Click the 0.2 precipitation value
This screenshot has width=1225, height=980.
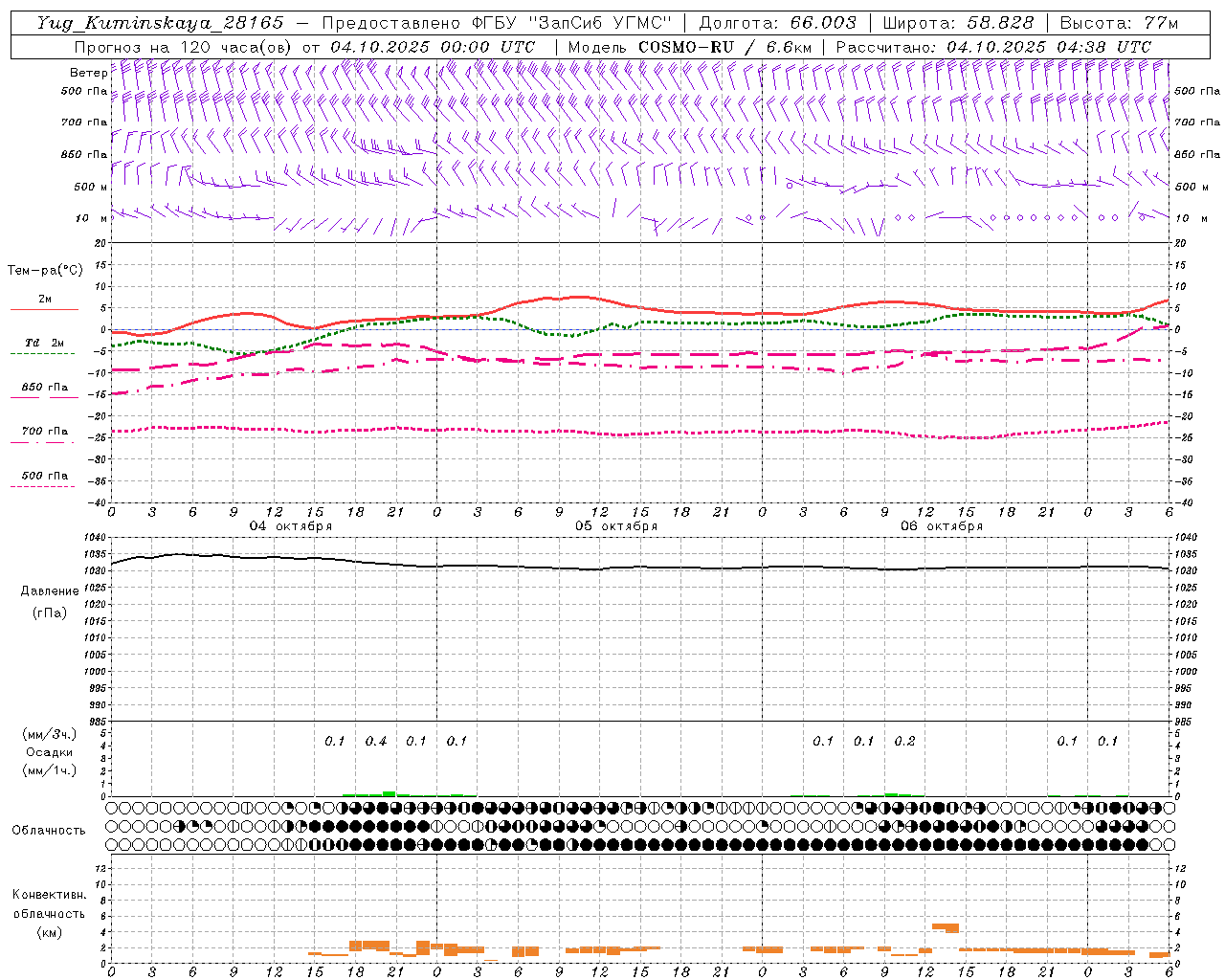point(904,742)
